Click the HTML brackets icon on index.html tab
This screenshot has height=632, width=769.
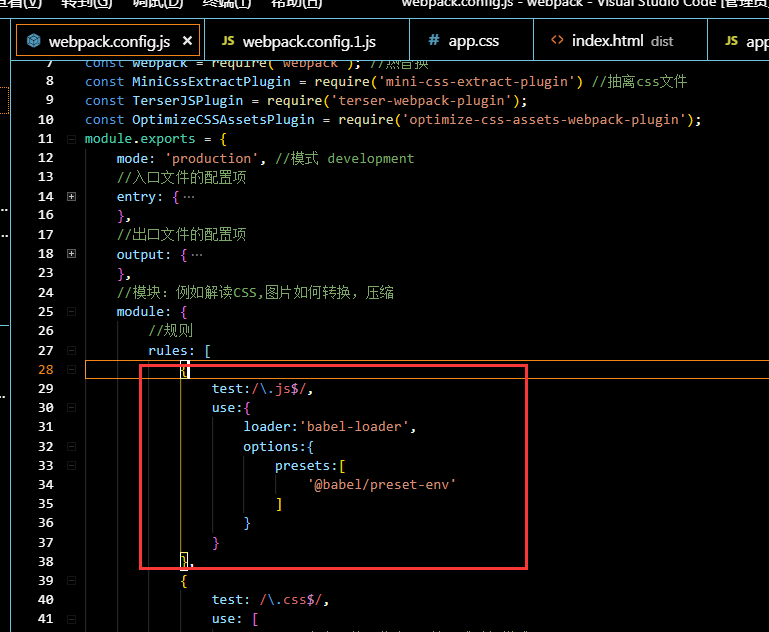[x=557, y=40]
